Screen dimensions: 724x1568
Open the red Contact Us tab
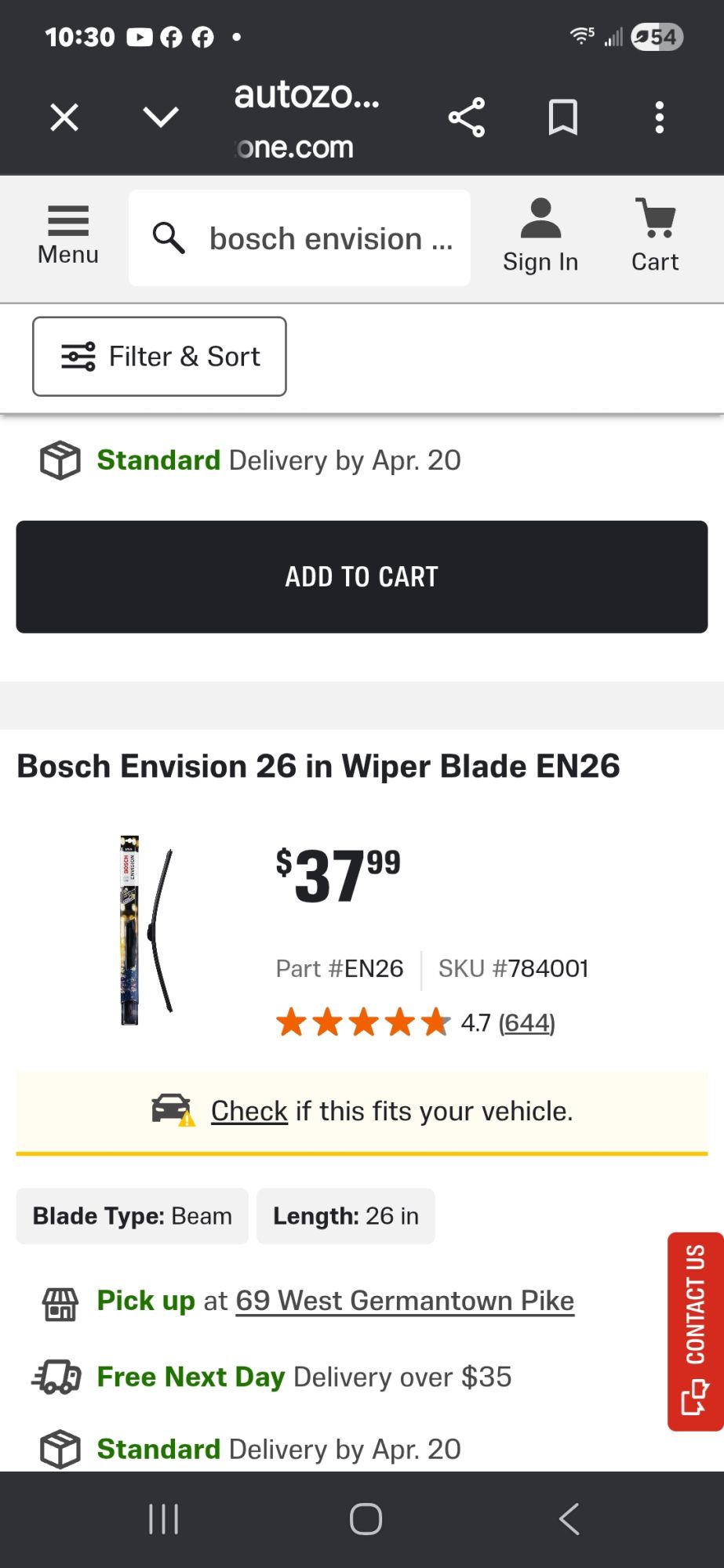[695, 1330]
